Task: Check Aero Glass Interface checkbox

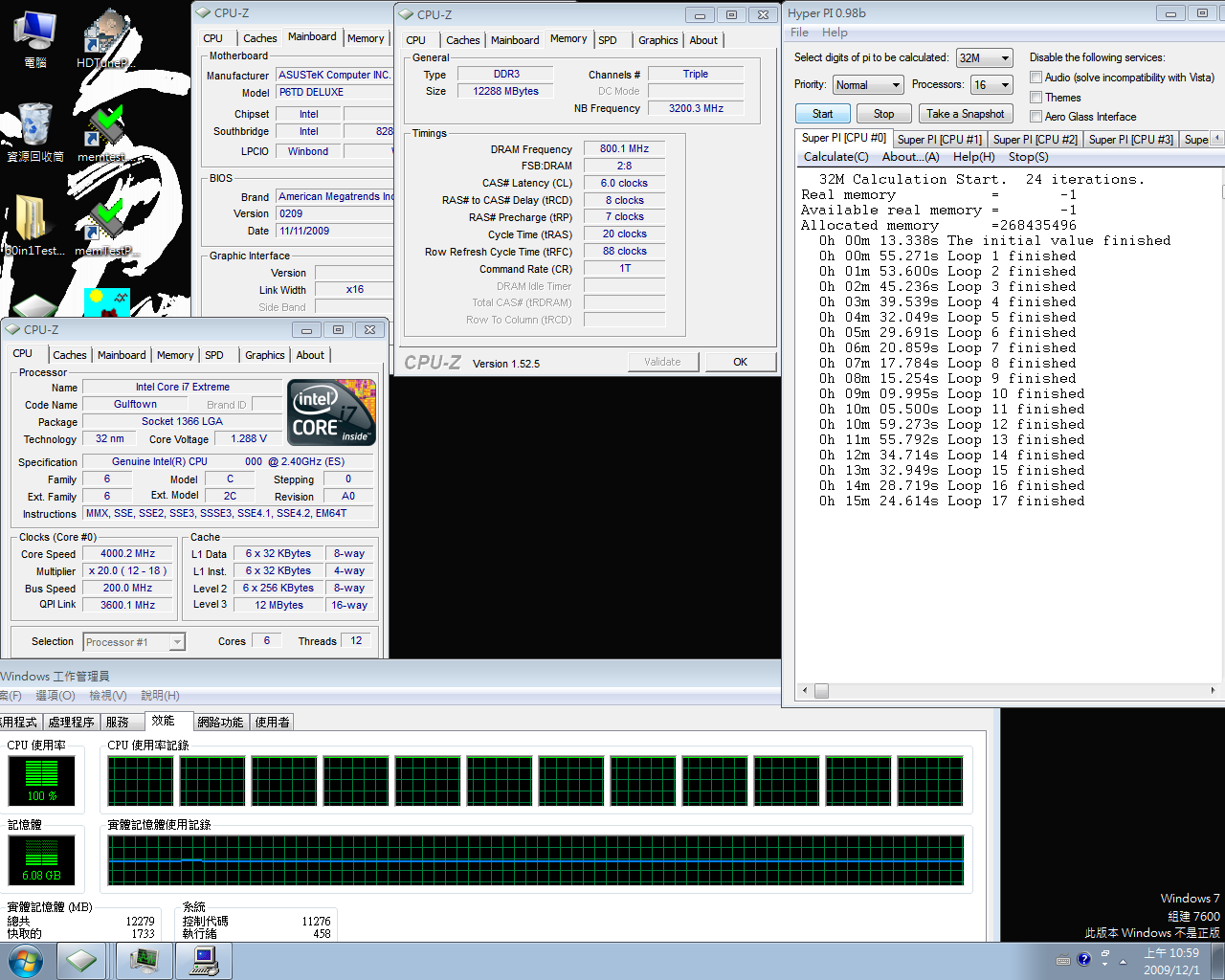Action: pos(1036,117)
